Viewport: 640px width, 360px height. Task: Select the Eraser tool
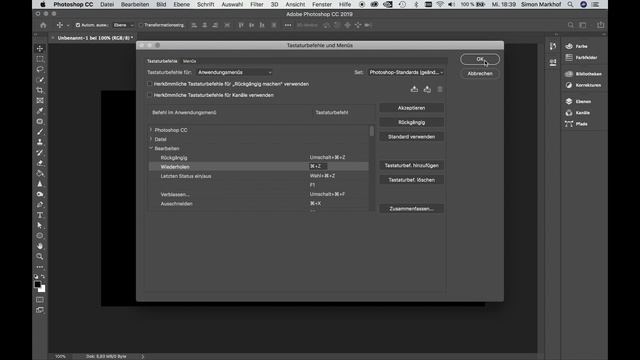(40, 163)
